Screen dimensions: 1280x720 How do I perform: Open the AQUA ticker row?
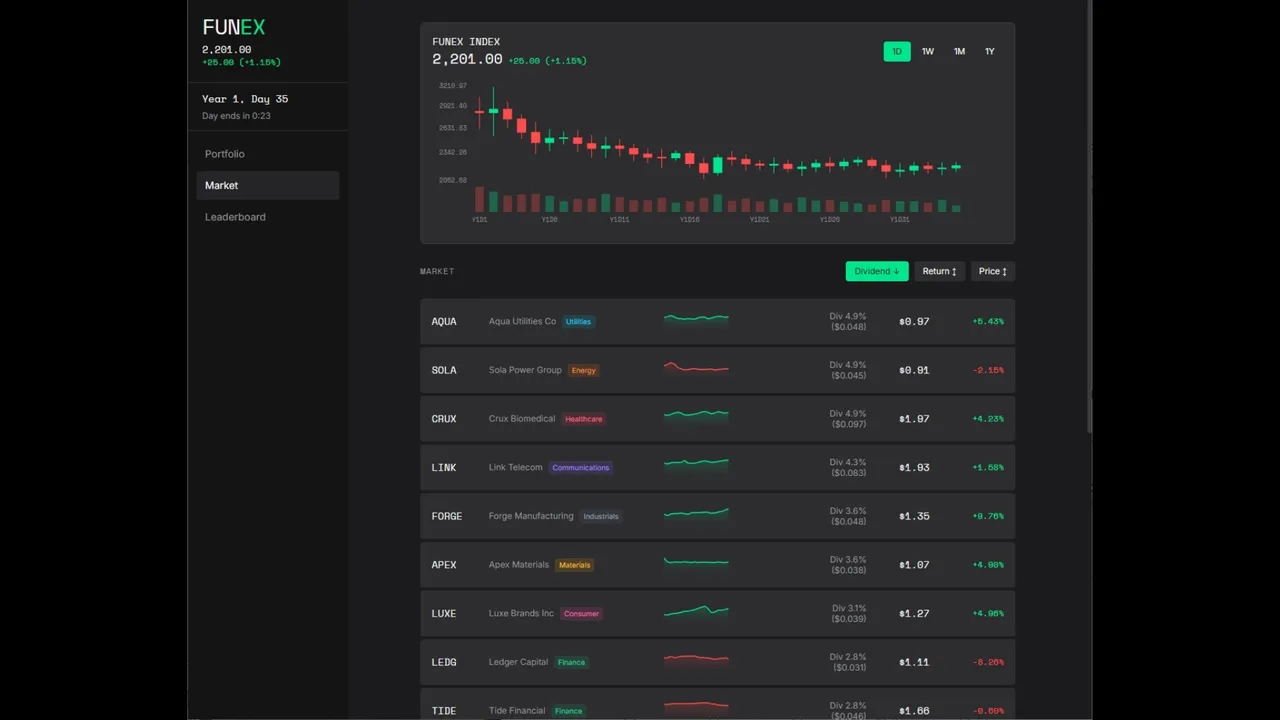[717, 321]
